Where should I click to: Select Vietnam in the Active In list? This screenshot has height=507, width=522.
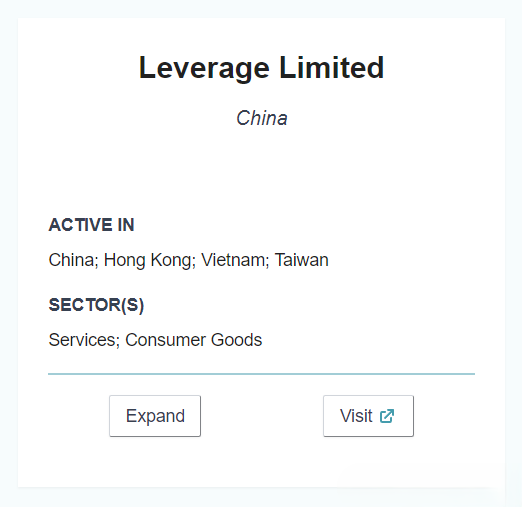(235, 260)
